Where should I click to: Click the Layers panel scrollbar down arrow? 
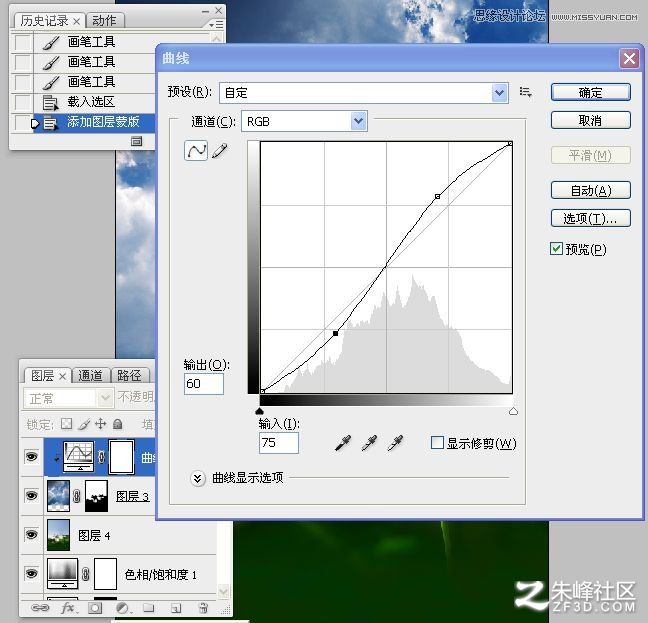[223, 591]
